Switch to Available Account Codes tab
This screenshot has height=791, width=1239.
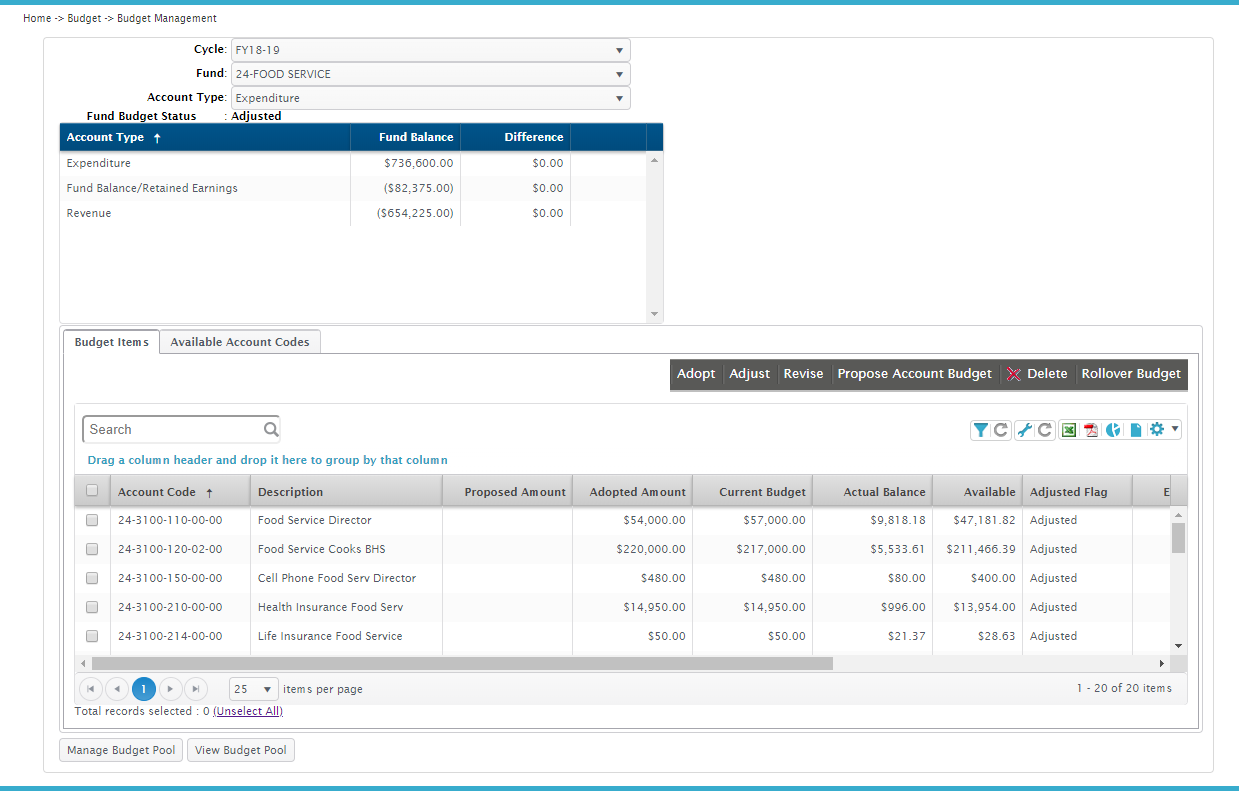pos(240,342)
